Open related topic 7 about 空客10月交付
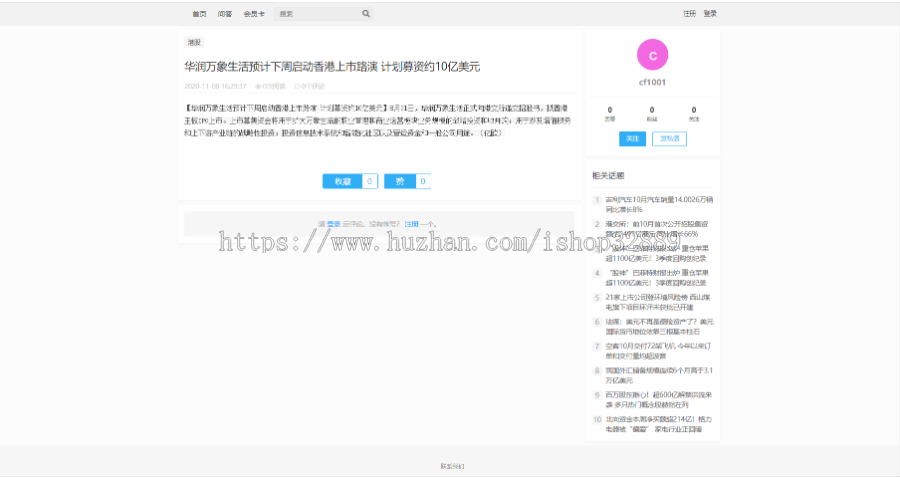 tap(658, 351)
